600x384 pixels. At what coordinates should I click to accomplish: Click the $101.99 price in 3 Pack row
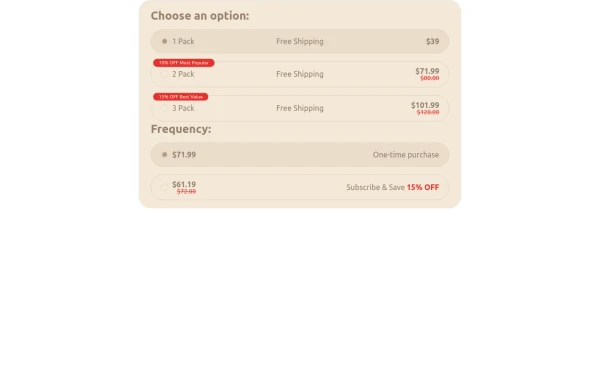(x=425, y=105)
